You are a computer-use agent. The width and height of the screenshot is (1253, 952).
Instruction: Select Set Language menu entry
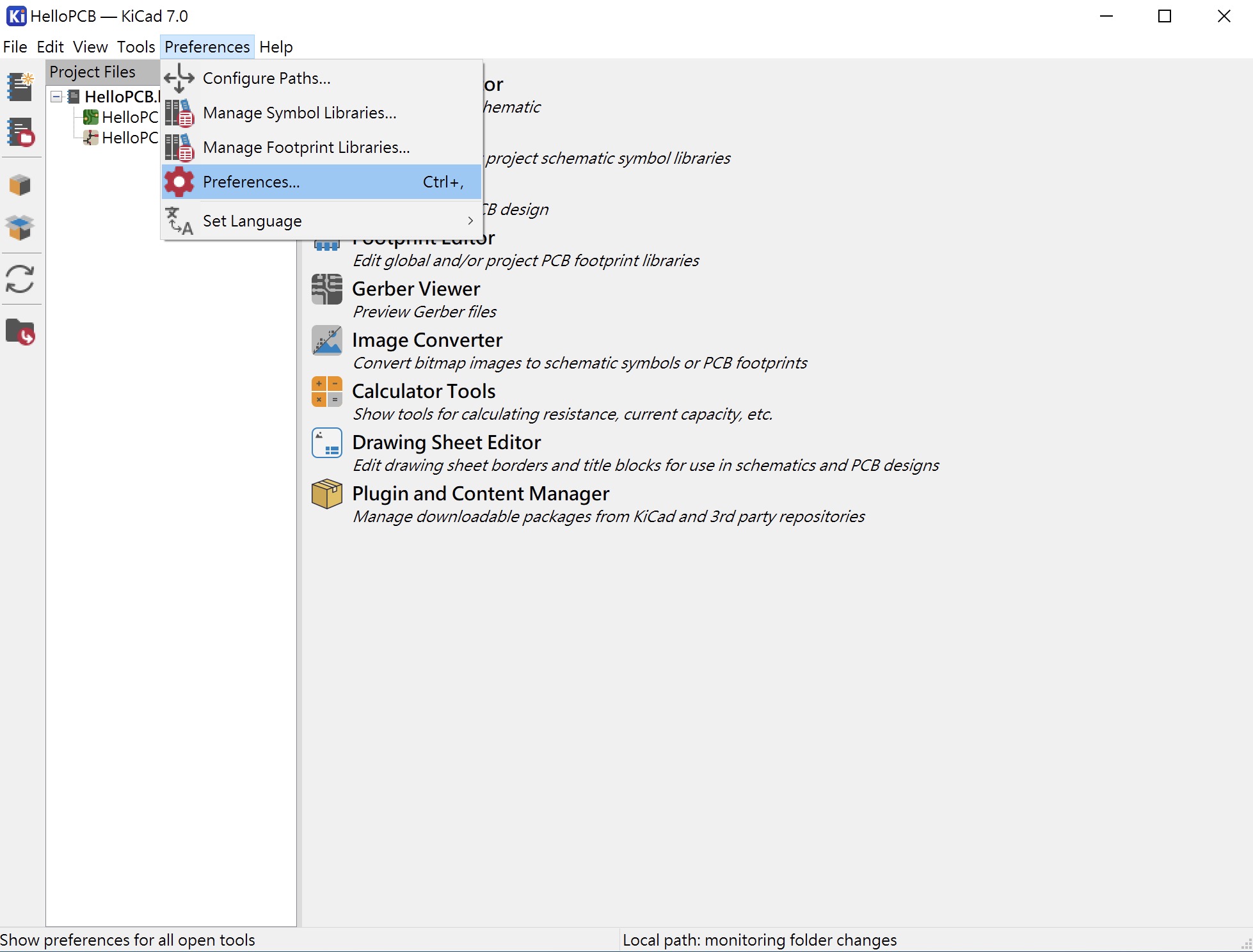(322, 221)
